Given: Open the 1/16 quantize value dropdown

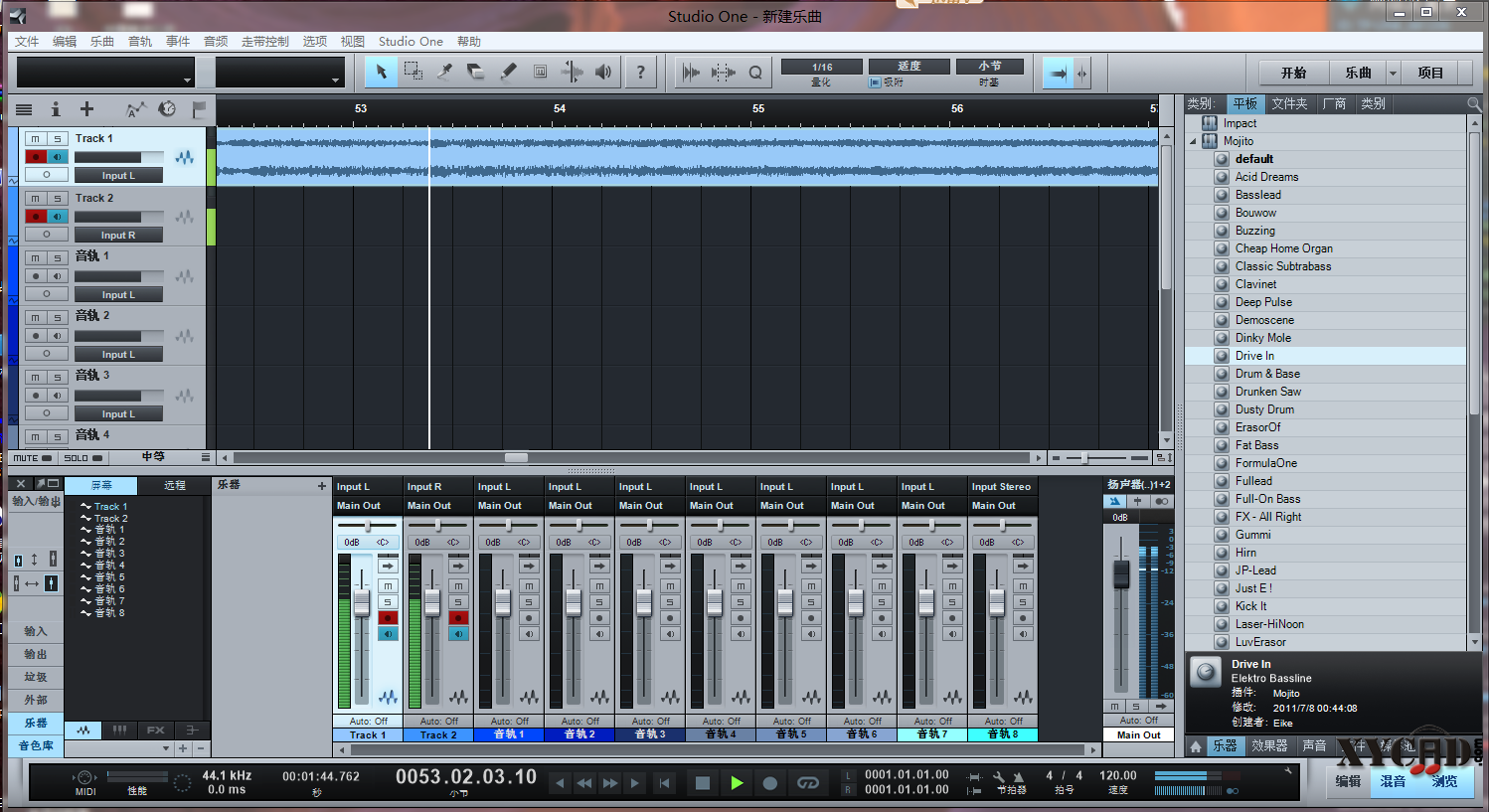Looking at the screenshot, I should (x=822, y=67).
